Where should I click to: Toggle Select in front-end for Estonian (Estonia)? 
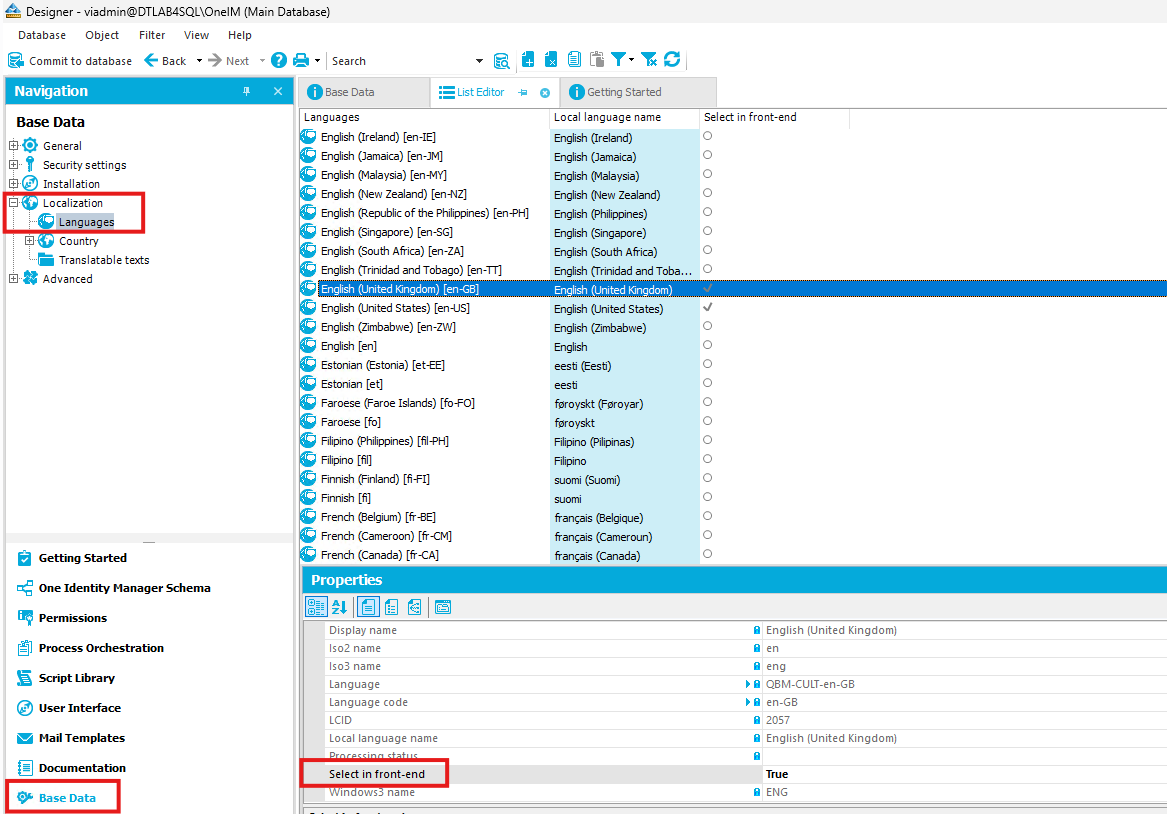707,364
